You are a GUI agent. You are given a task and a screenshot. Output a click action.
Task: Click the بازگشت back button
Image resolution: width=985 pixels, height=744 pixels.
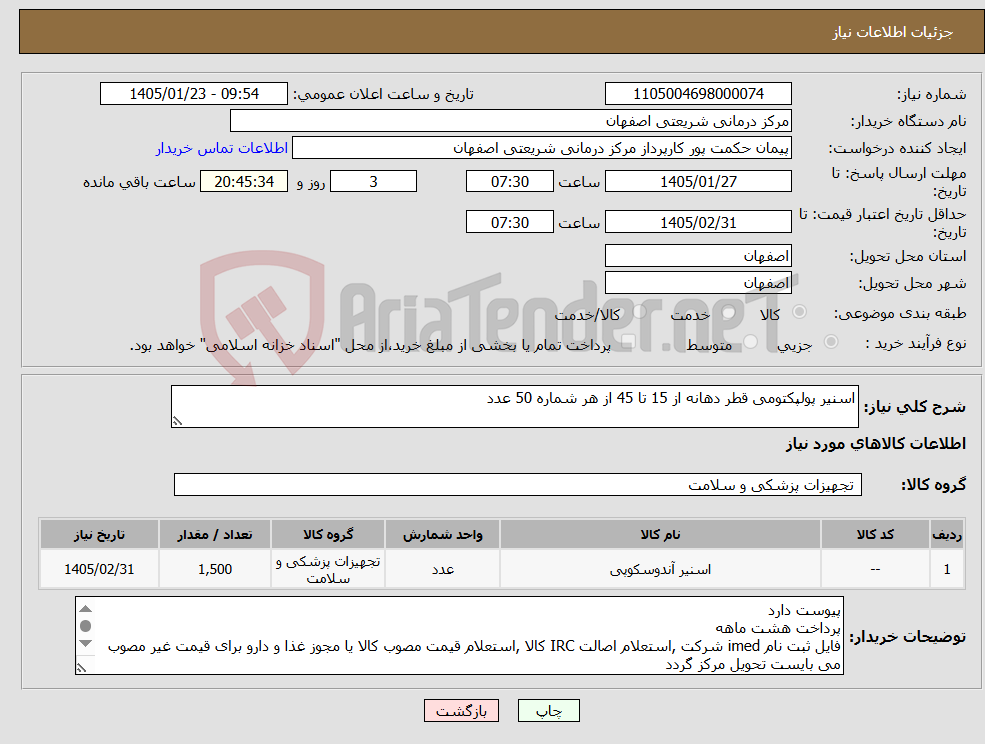coord(461,711)
